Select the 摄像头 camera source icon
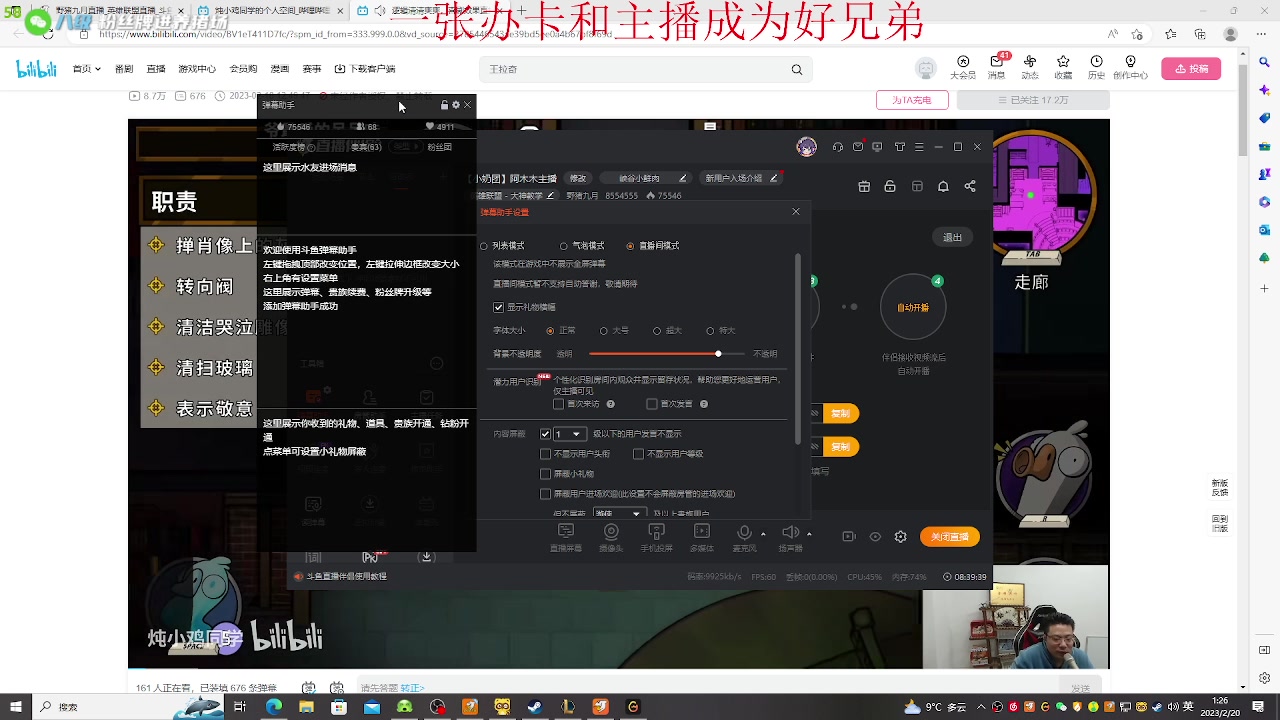 [x=610, y=531]
